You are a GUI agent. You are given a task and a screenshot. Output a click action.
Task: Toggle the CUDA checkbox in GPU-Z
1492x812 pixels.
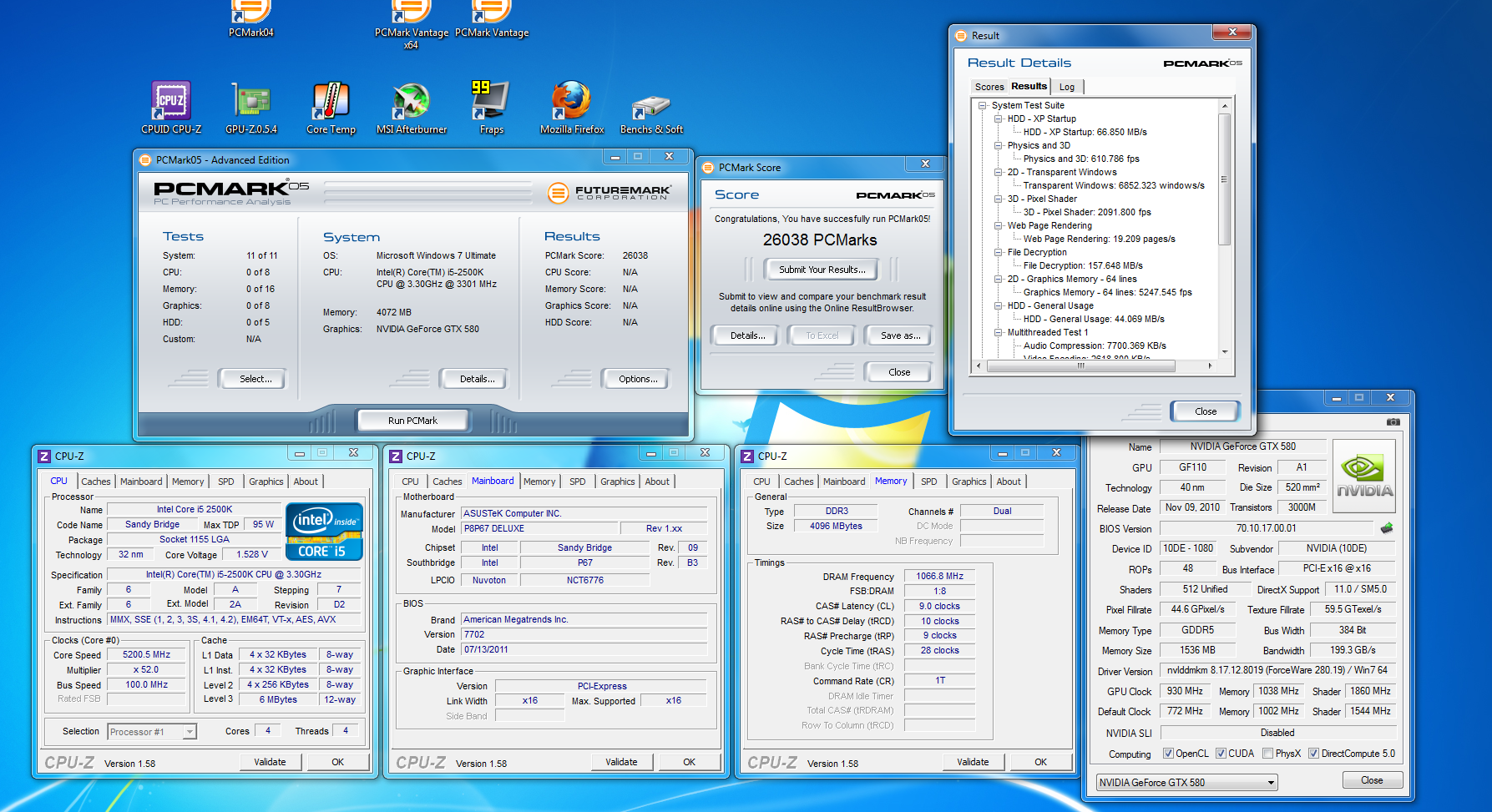[x=1221, y=754]
